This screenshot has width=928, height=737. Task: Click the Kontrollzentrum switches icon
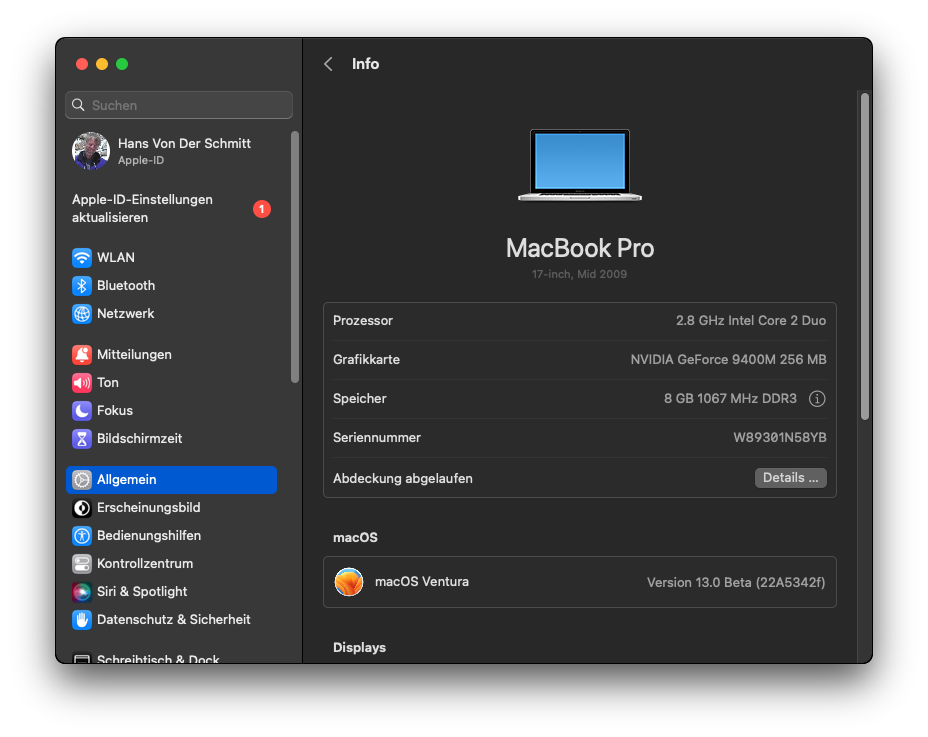click(x=82, y=564)
